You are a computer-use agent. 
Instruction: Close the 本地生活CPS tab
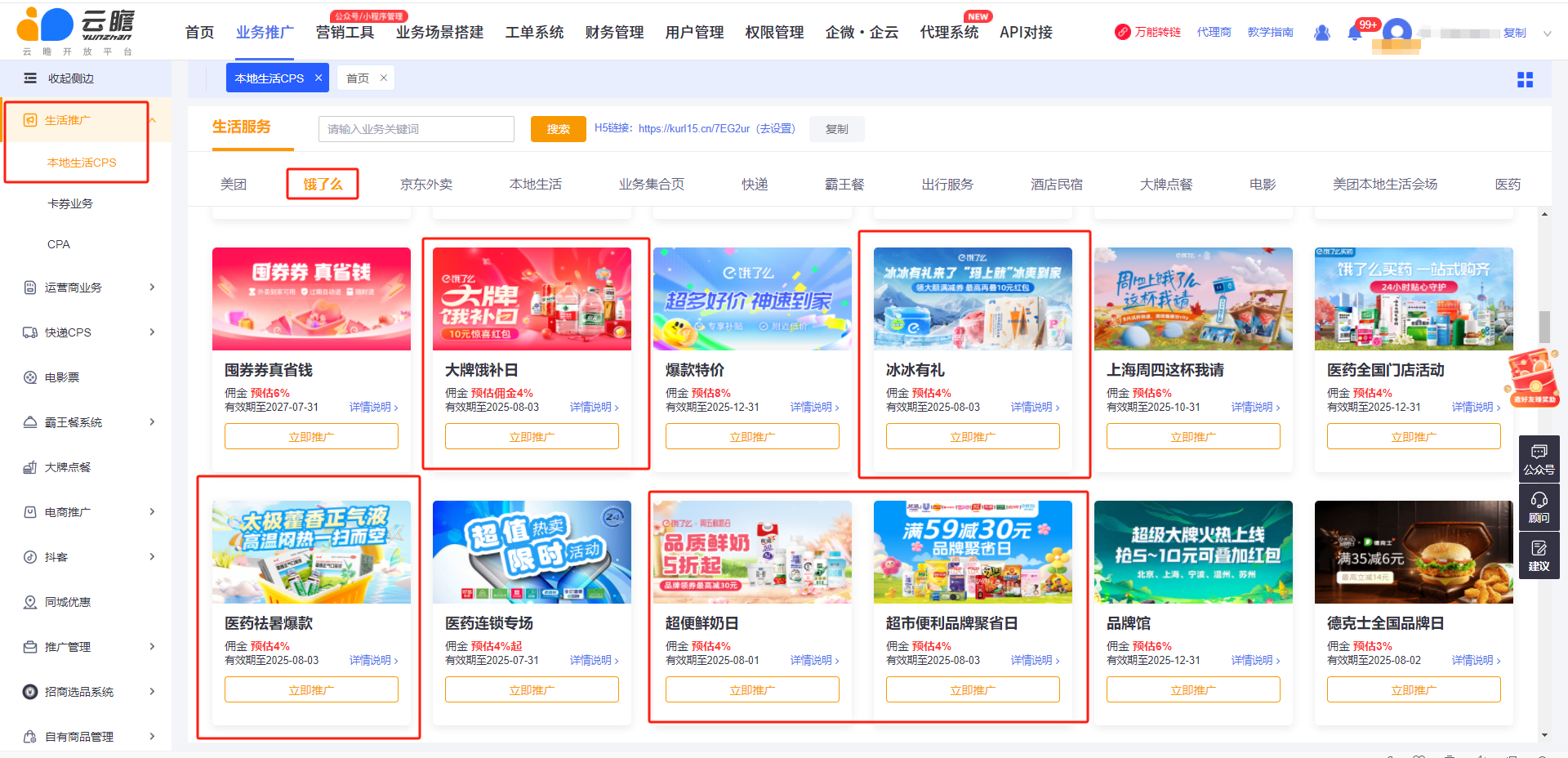[x=318, y=78]
